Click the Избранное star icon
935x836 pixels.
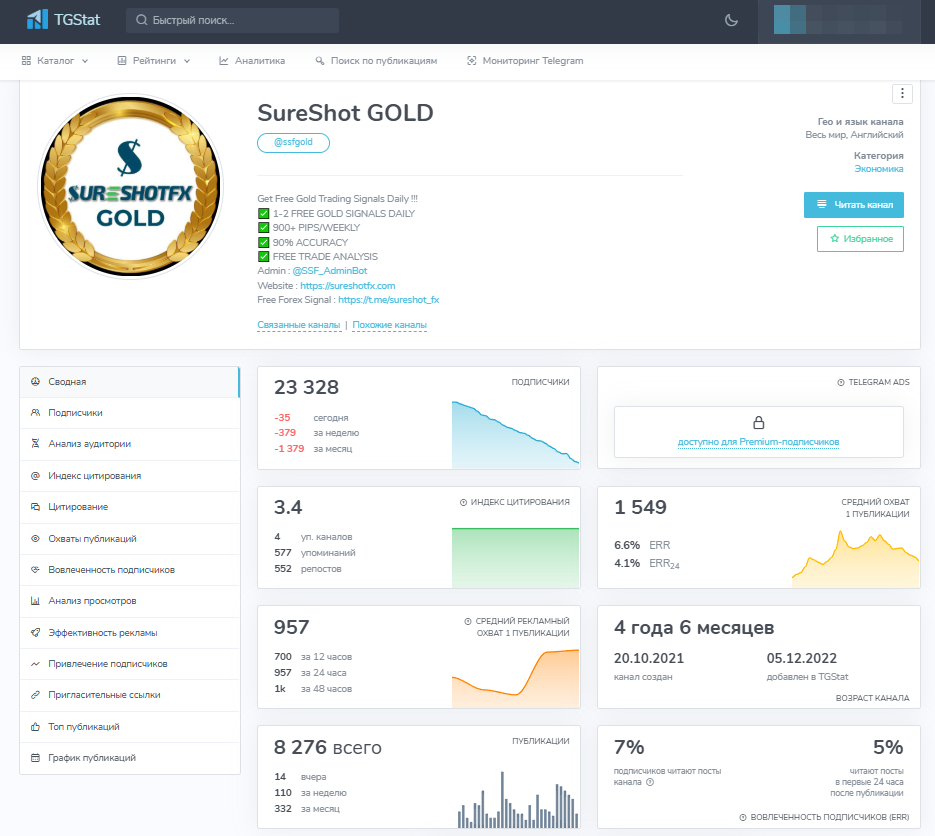835,239
